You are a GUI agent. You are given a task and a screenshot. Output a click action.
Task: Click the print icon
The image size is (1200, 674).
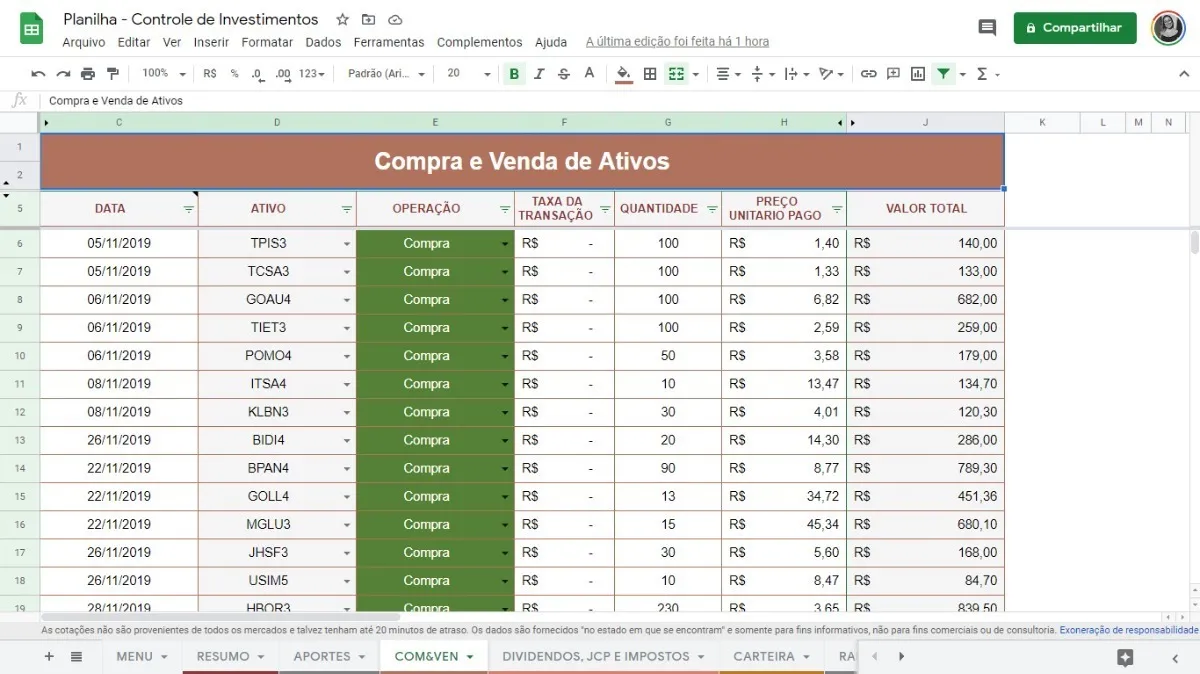click(88, 74)
